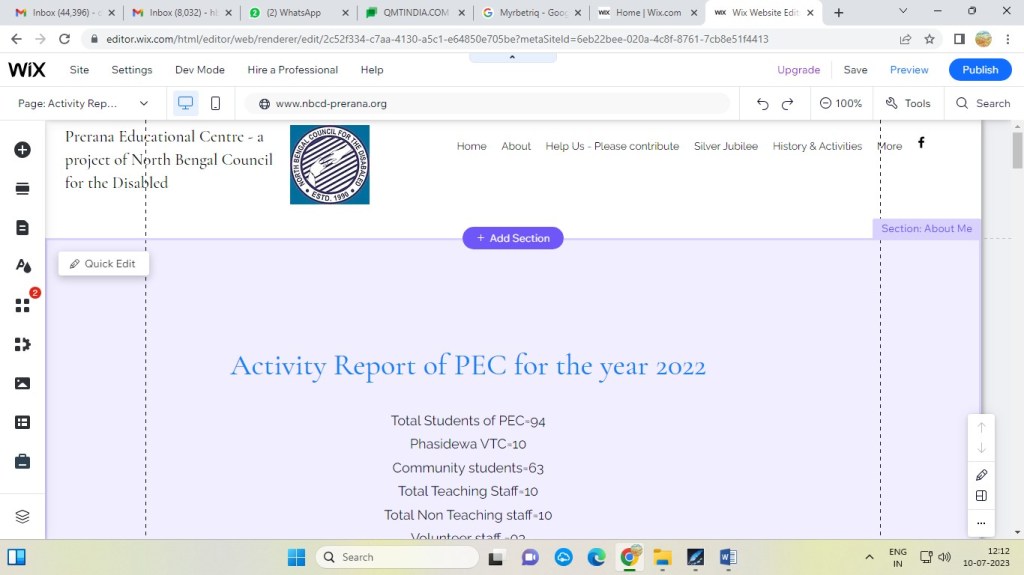Collapse the top bar using chevron
Screen dimensions: 1024x575
coord(512,57)
